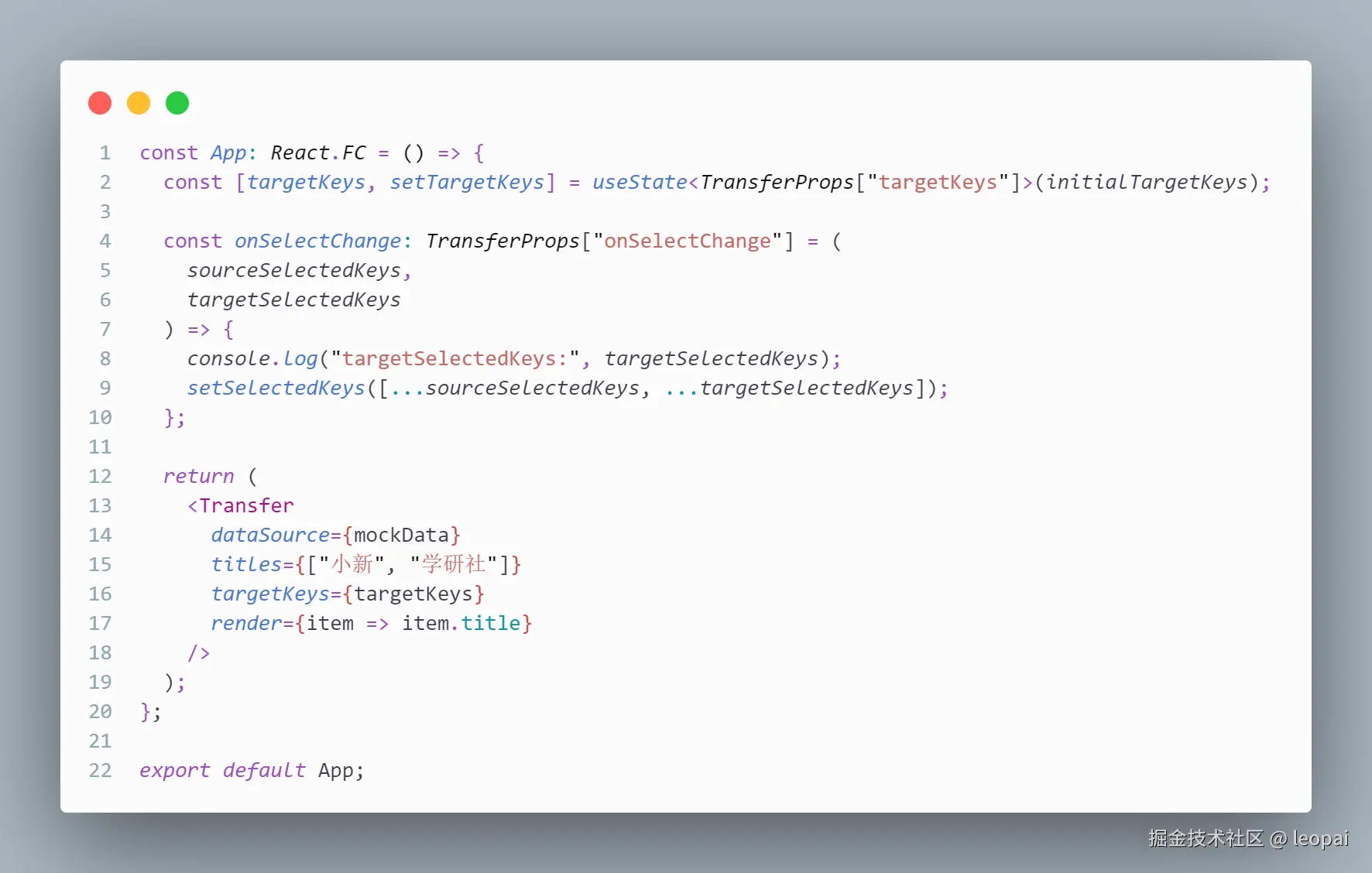The height and width of the screenshot is (873, 1372).
Task: Click line number 22 in the gutter
Action: tap(100, 771)
